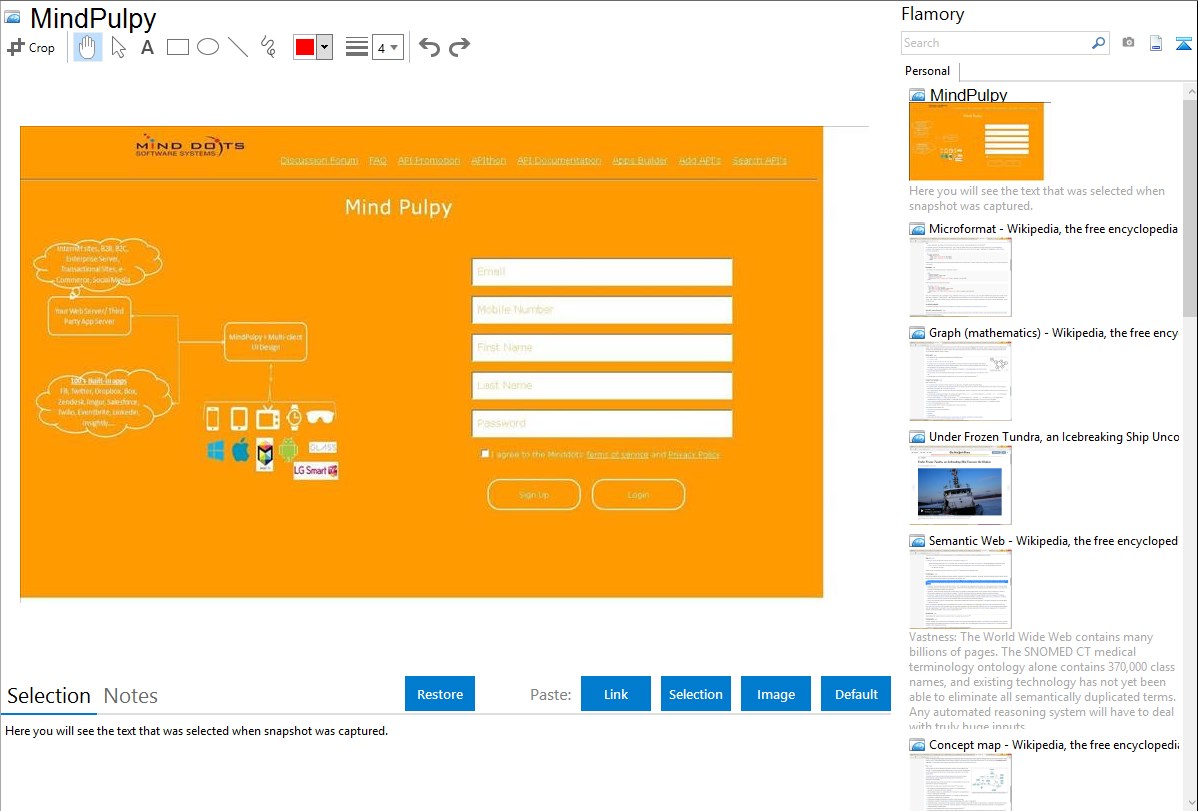
Task: Switch to the Selection tab
Action: point(49,696)
